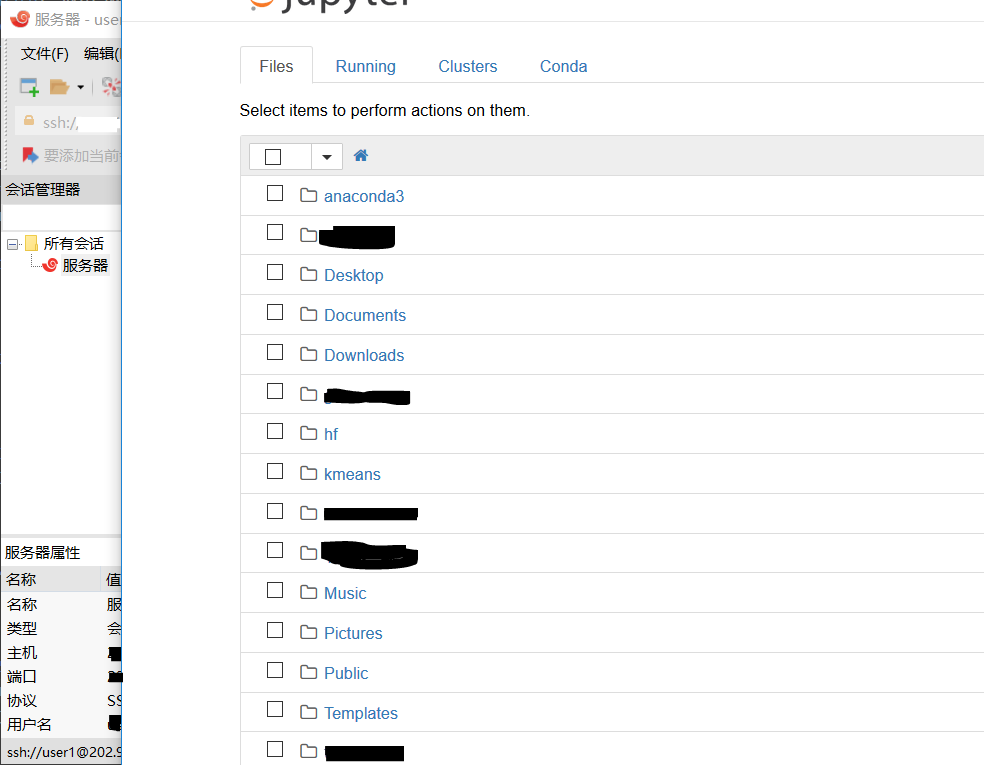
Task: Open the Documents folder link
Action: [x=365, y=315]
